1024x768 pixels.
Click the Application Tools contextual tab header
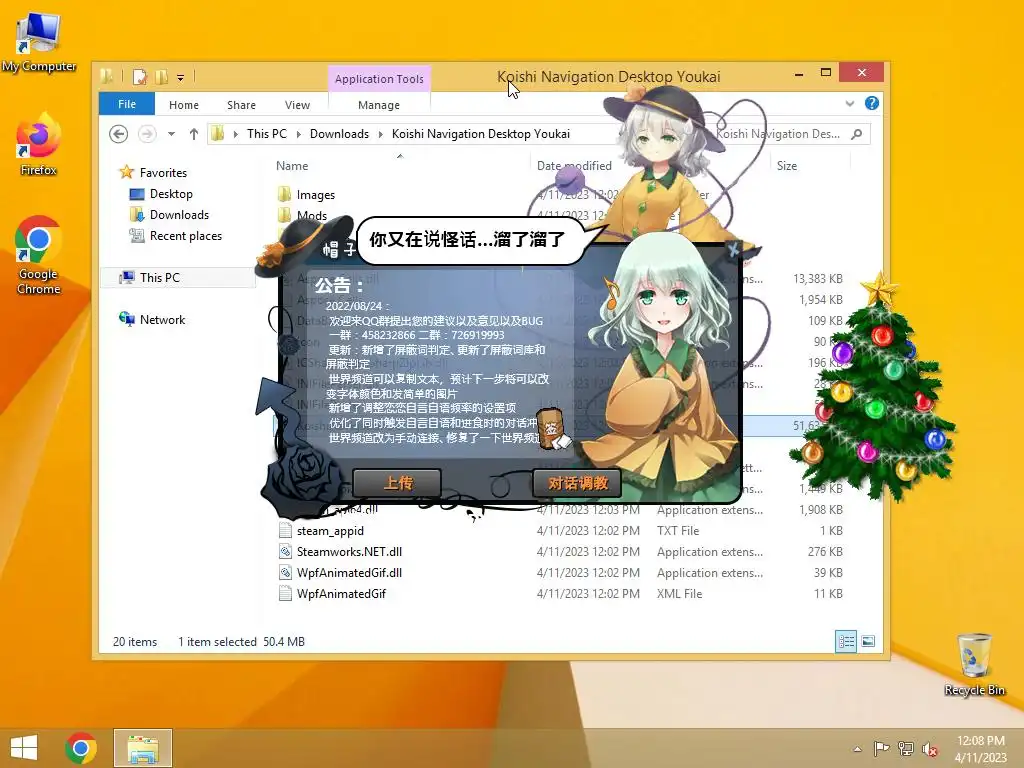tap(379, 79)
